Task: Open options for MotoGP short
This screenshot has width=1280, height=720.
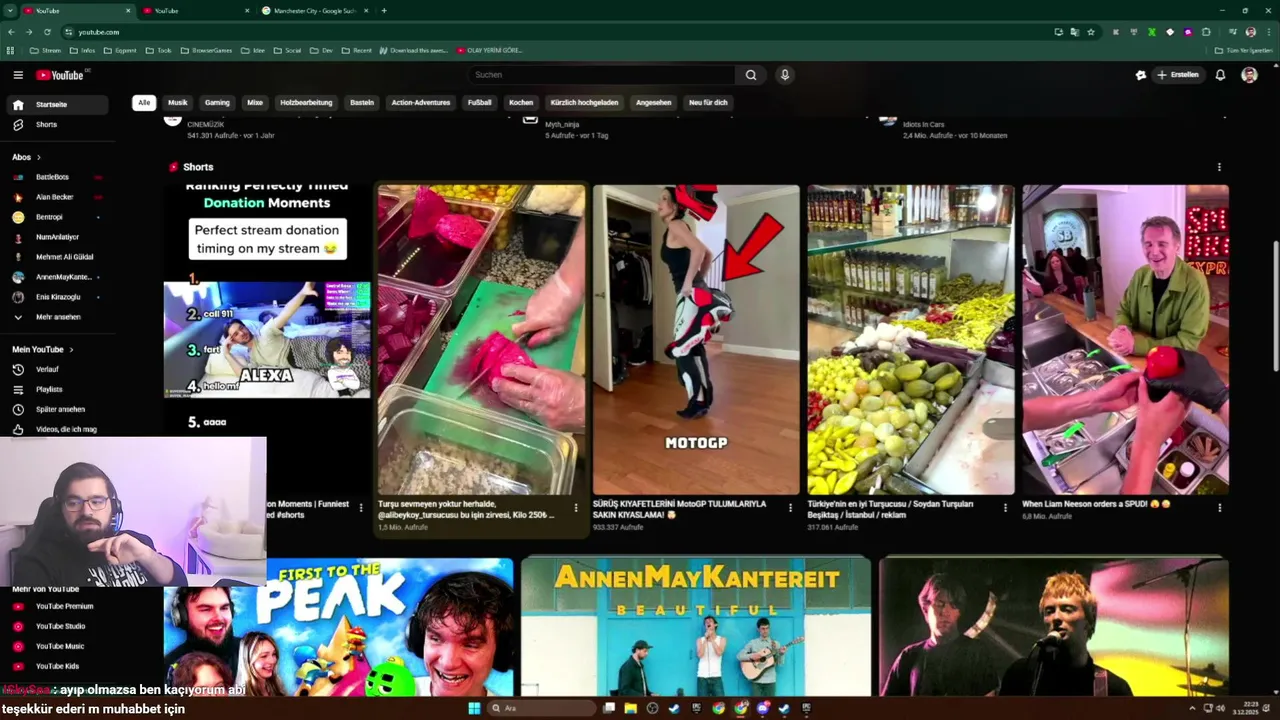Action: (x=790, y=508)
